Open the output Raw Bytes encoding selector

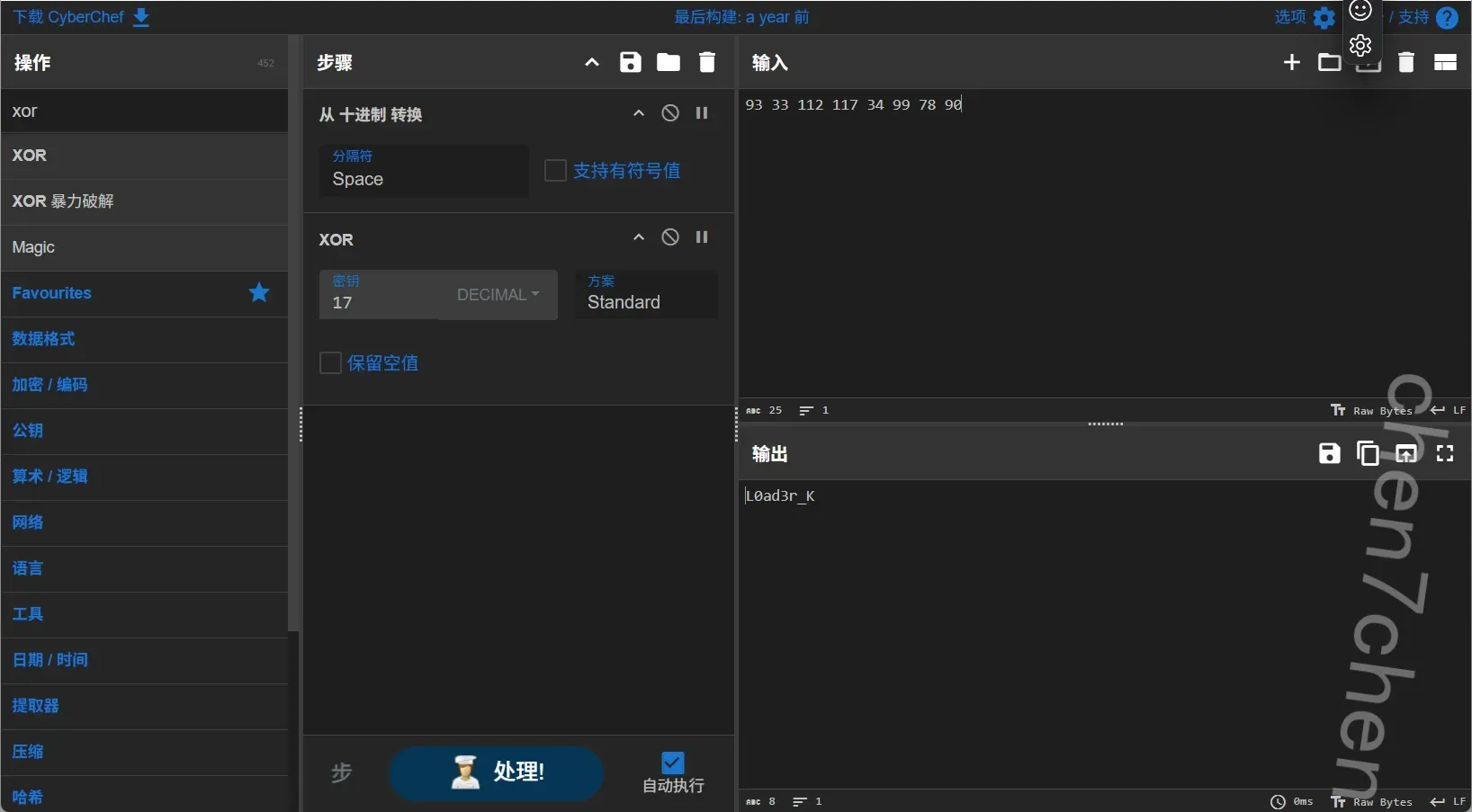(x=1372, y=802)
